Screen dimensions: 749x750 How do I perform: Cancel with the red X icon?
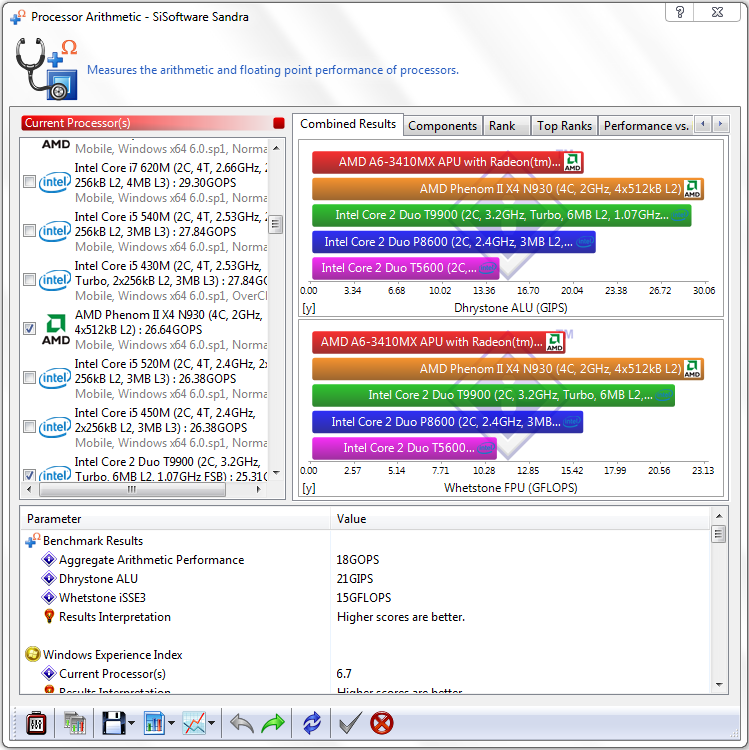381,723
